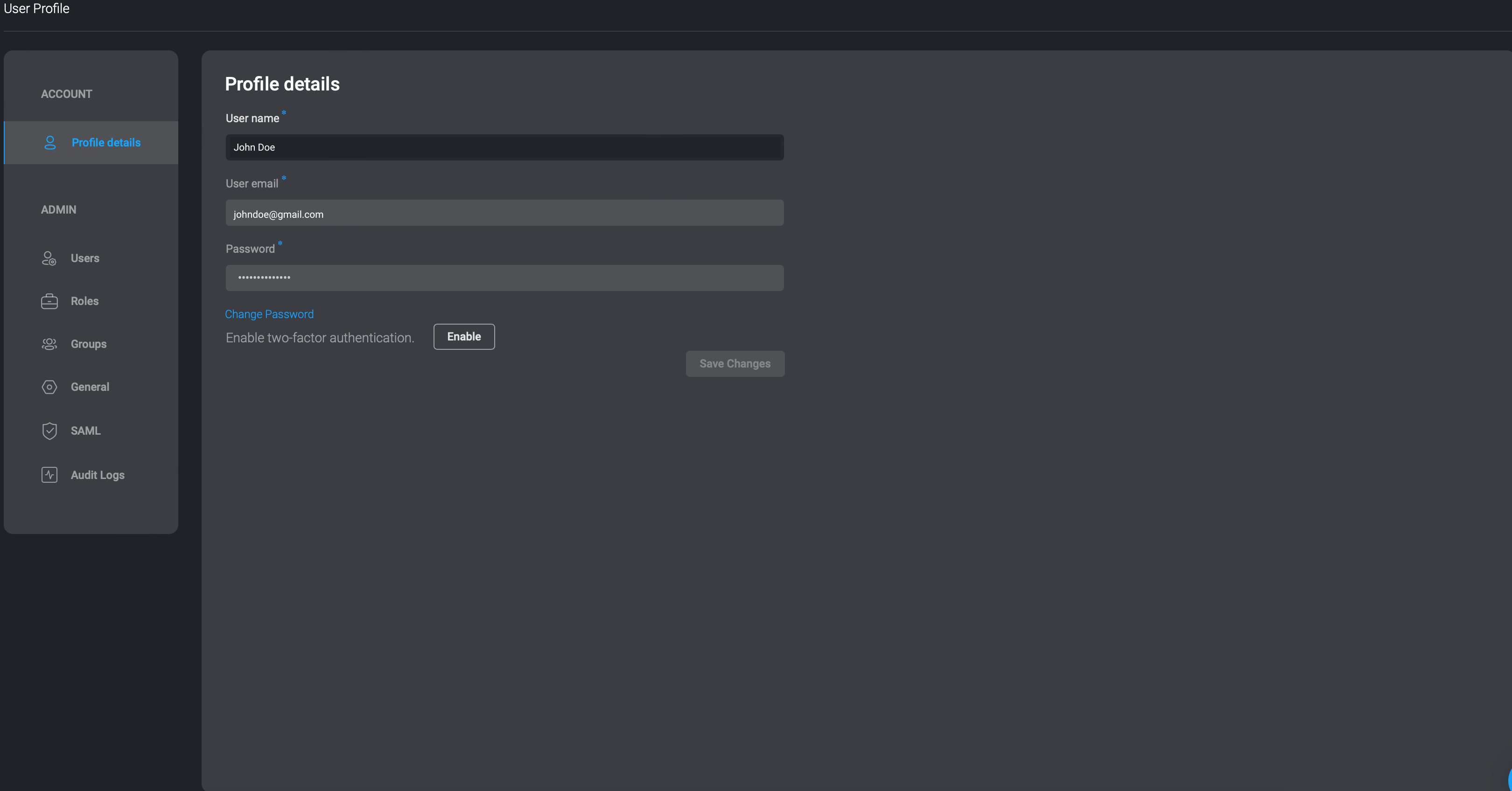Enable two-factor authentication button

(464, 337)
